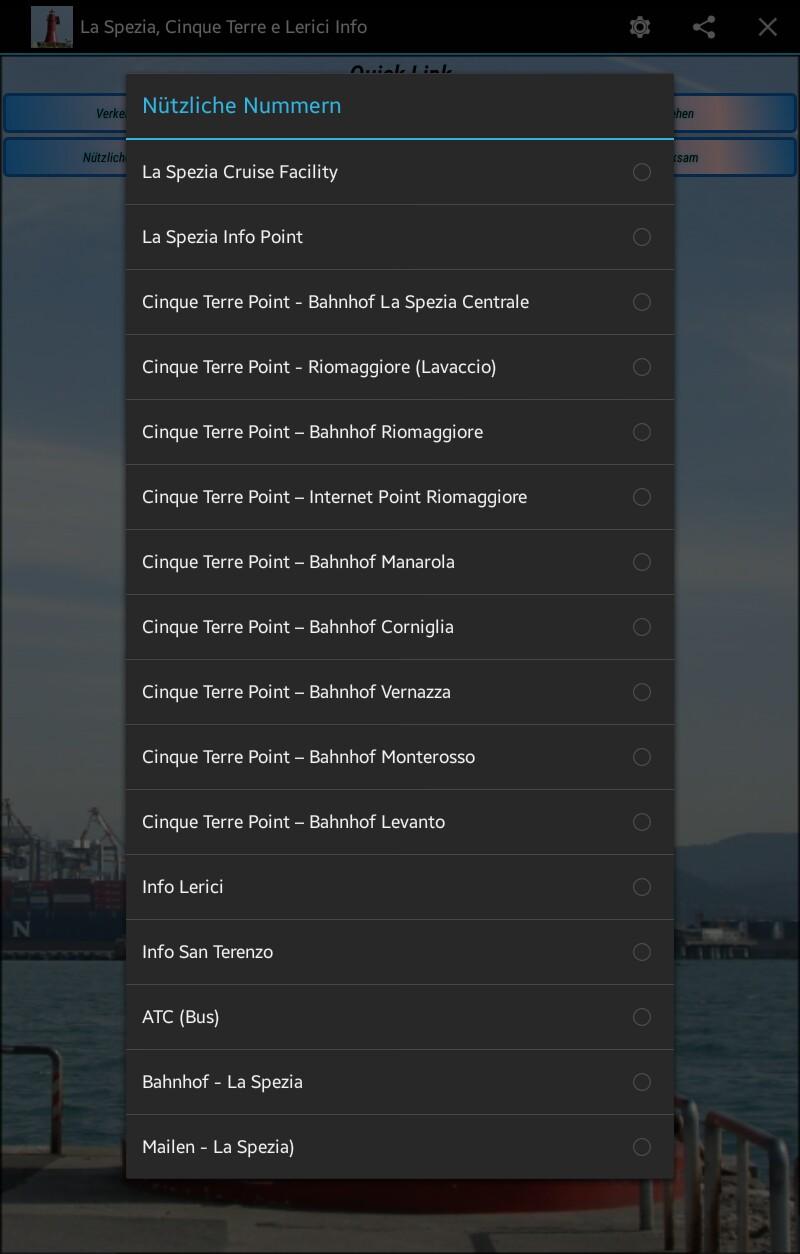
Task: Select La Spezia Cruise Facility radio button
Action: [642, 172]
